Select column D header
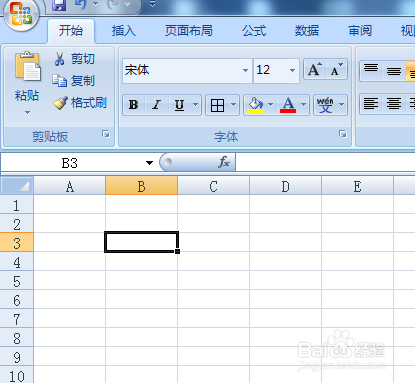Image resolution: width=415 pixels, height=383 pixels. [285, 186]
